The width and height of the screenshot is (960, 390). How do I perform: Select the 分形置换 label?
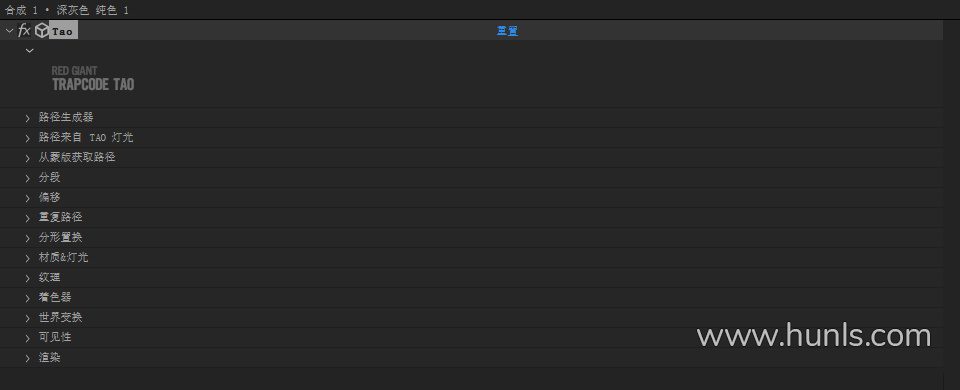click(x=61, y=238)
